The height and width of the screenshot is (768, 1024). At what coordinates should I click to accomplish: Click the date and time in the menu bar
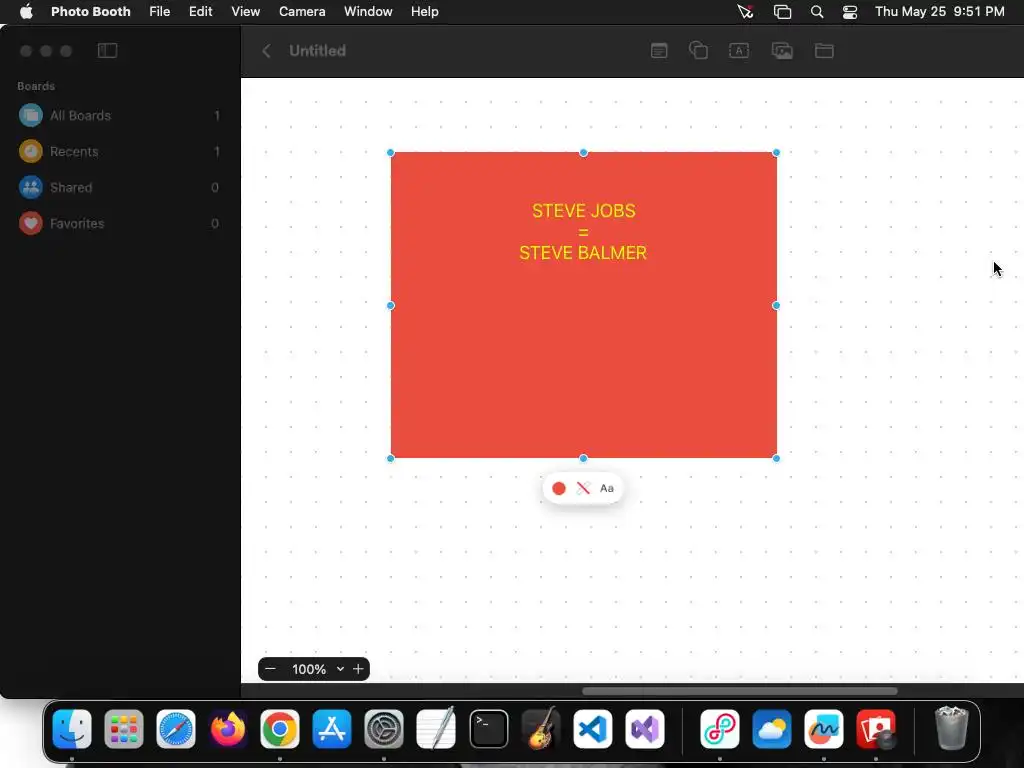point(940,12)
